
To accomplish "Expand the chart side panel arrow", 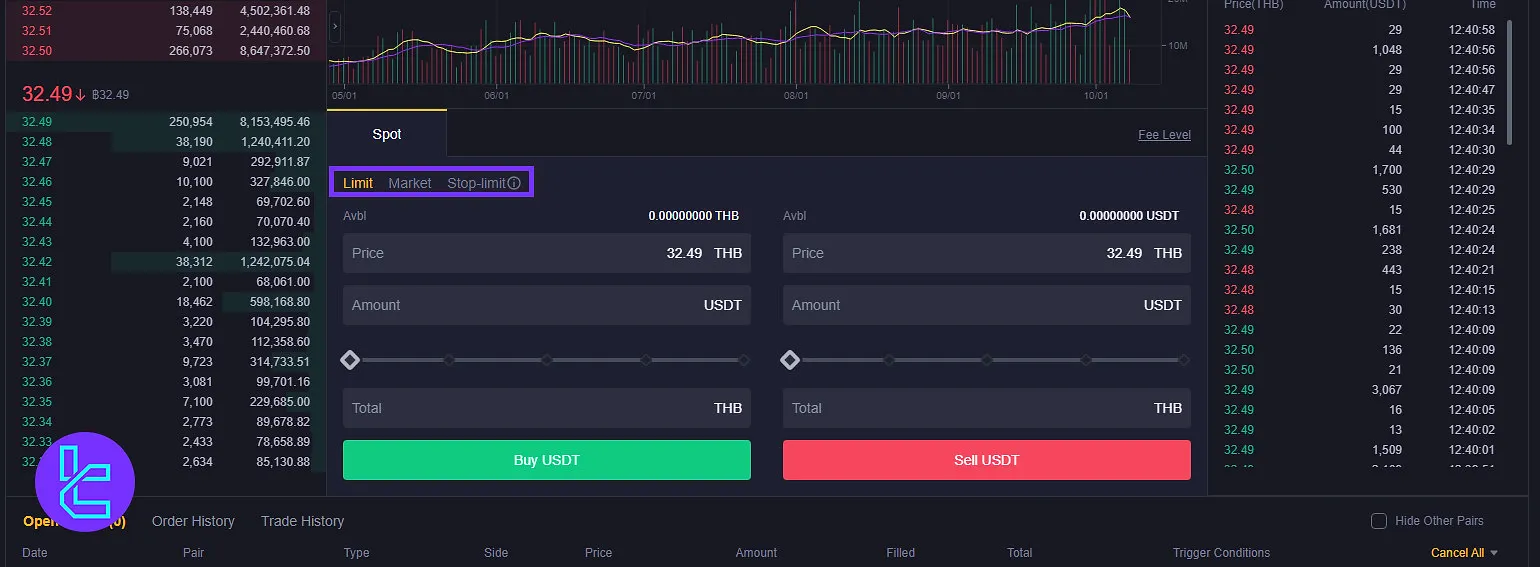I will pos(335,24).
